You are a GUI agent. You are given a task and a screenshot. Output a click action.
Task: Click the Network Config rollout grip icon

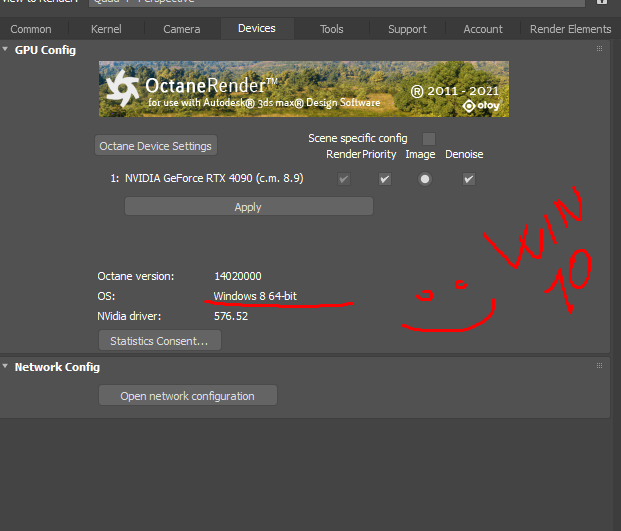coord(599,365)
